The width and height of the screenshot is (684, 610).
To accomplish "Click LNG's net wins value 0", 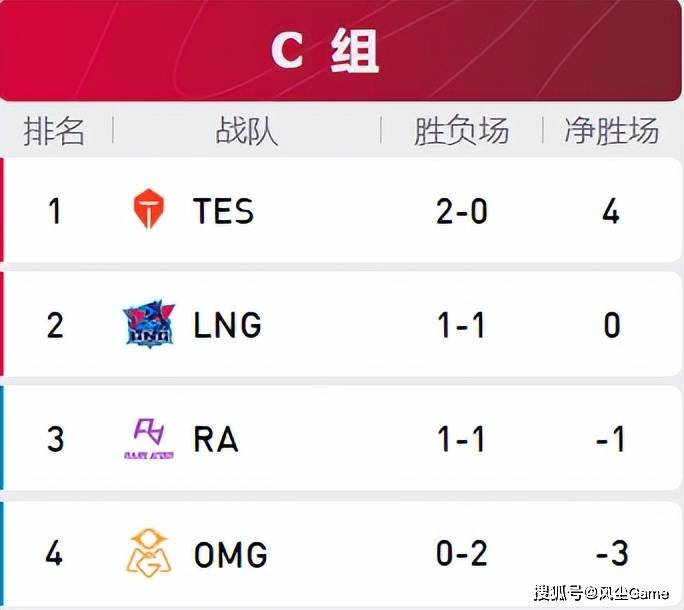I will pos(612,325).
